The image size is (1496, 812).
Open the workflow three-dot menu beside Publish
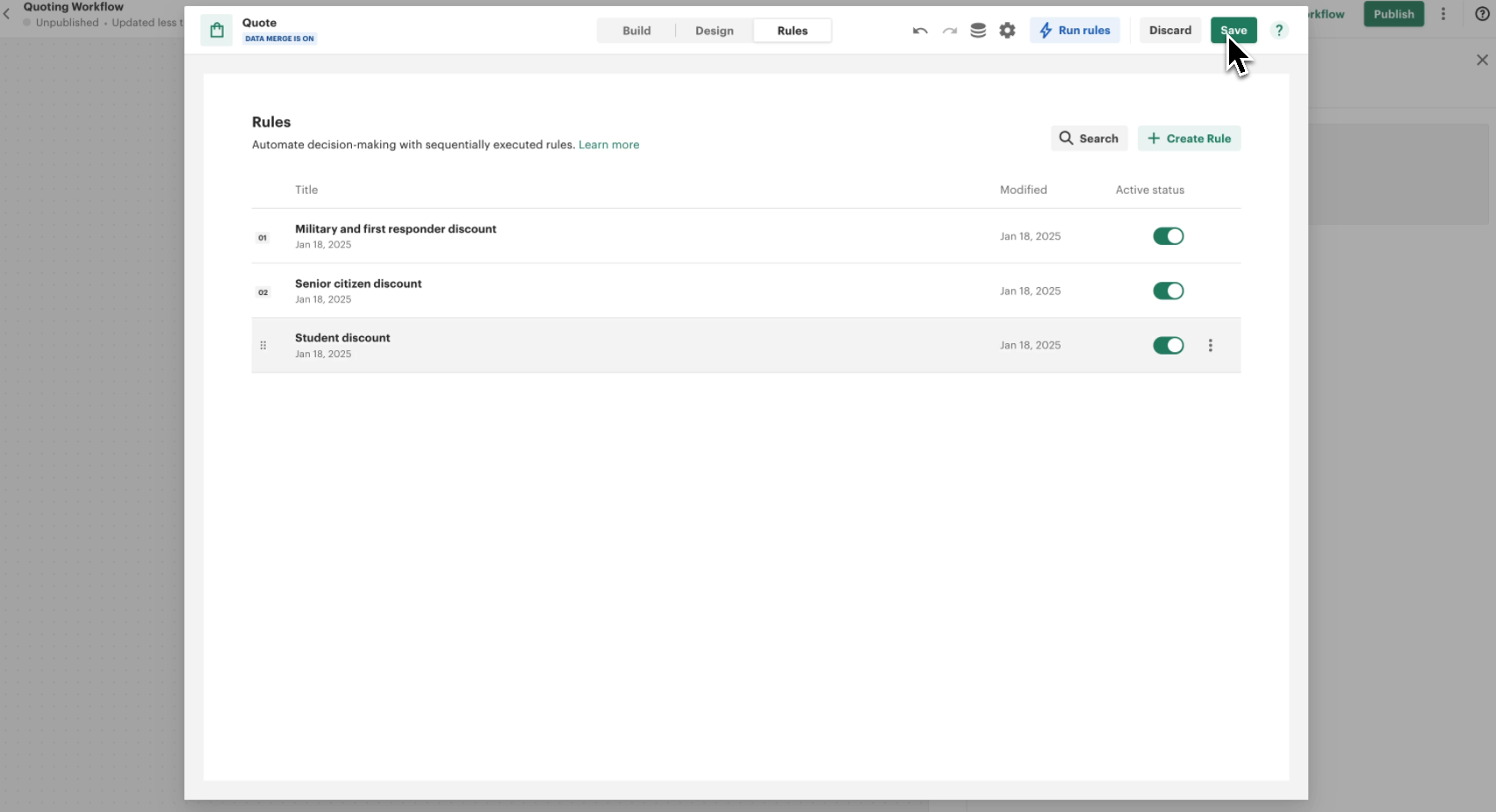(1443, 14)
